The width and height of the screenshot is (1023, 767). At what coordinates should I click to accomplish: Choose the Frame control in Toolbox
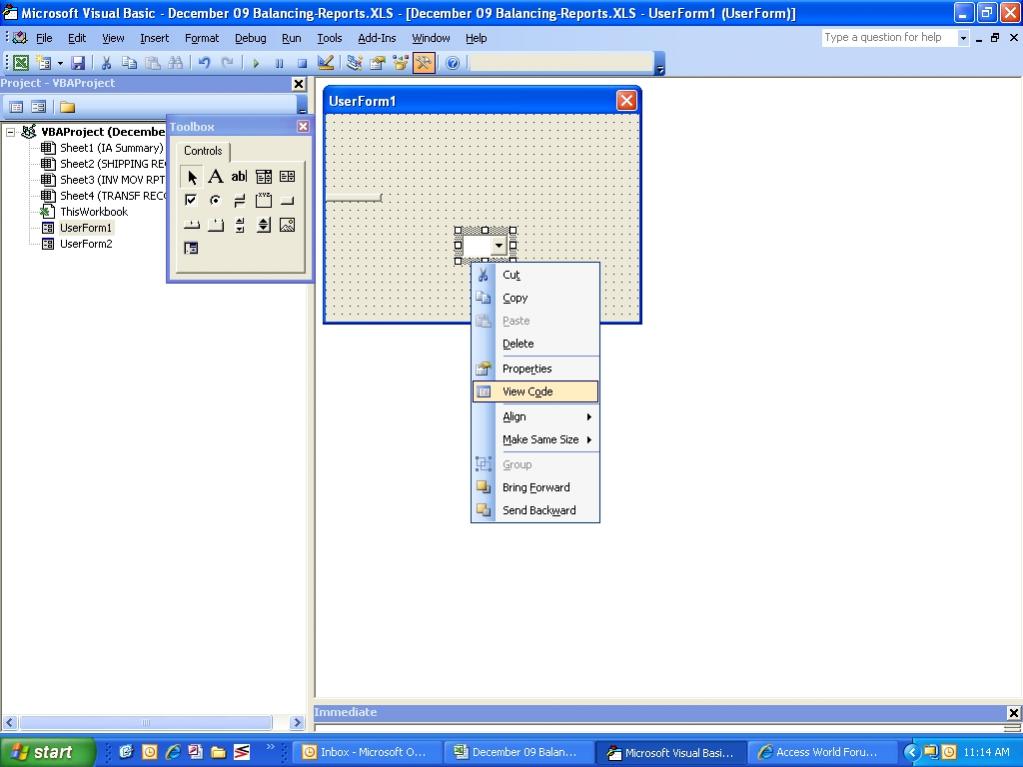[264, 200]
